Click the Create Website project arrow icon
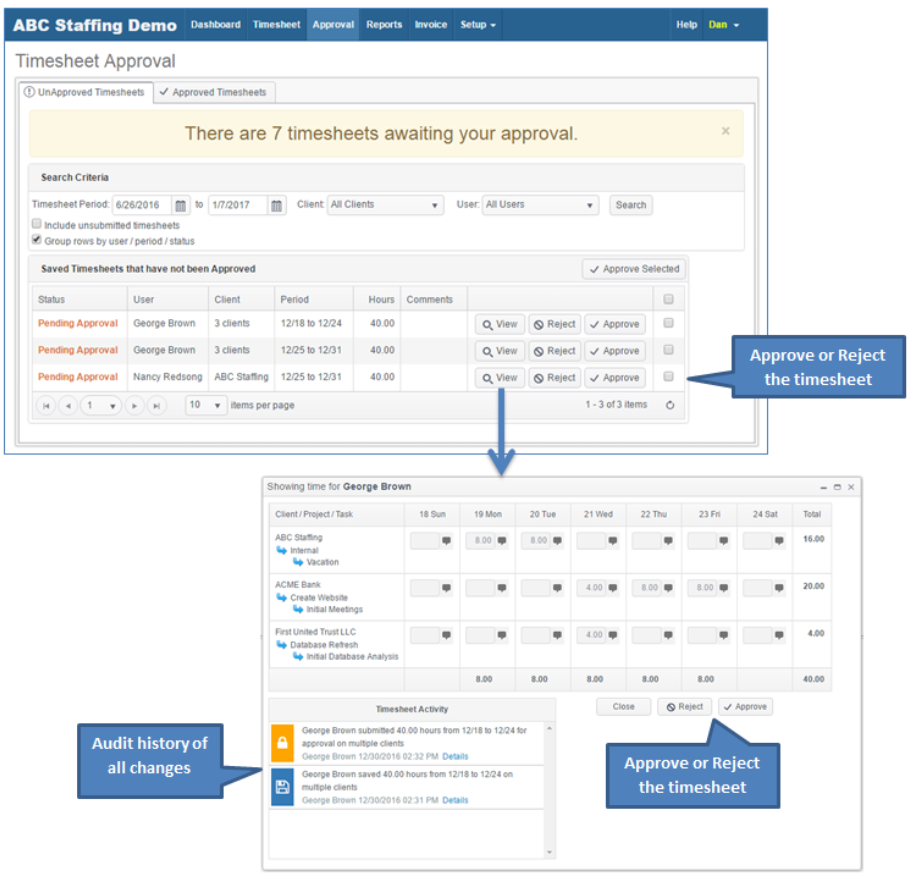Screen dimensions: 912x879 click(x=282, y=597)
